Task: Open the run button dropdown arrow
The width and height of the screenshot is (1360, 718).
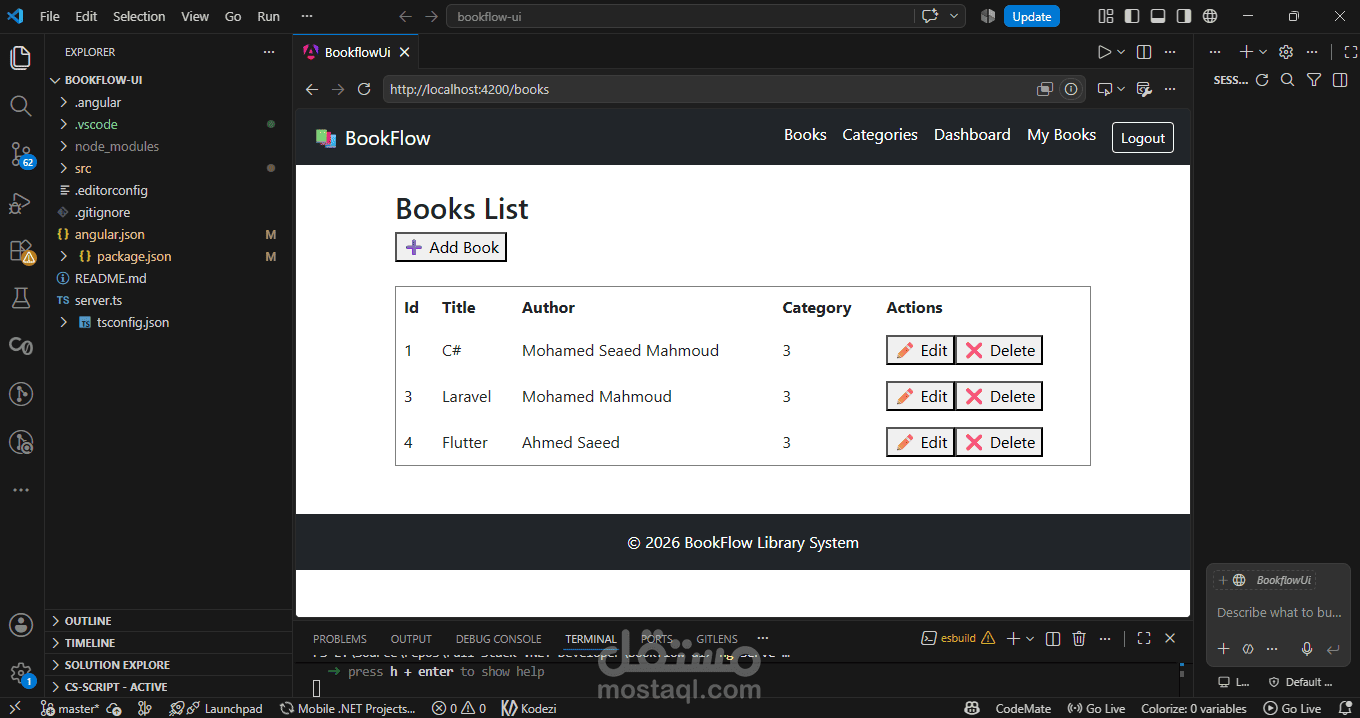Action: tap(1121, 52)
